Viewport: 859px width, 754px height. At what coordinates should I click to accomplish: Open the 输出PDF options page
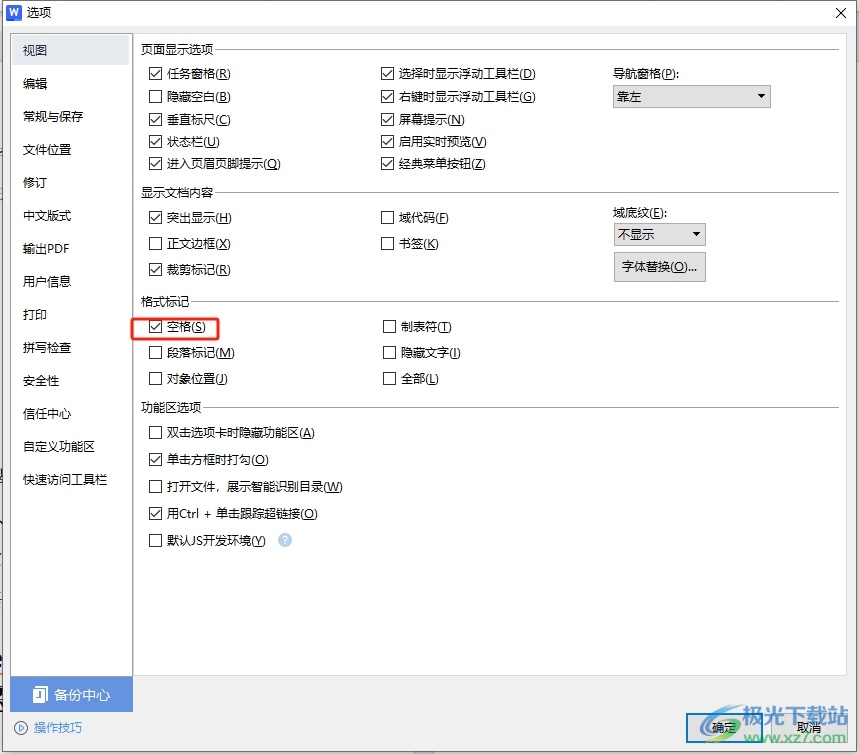70,249
